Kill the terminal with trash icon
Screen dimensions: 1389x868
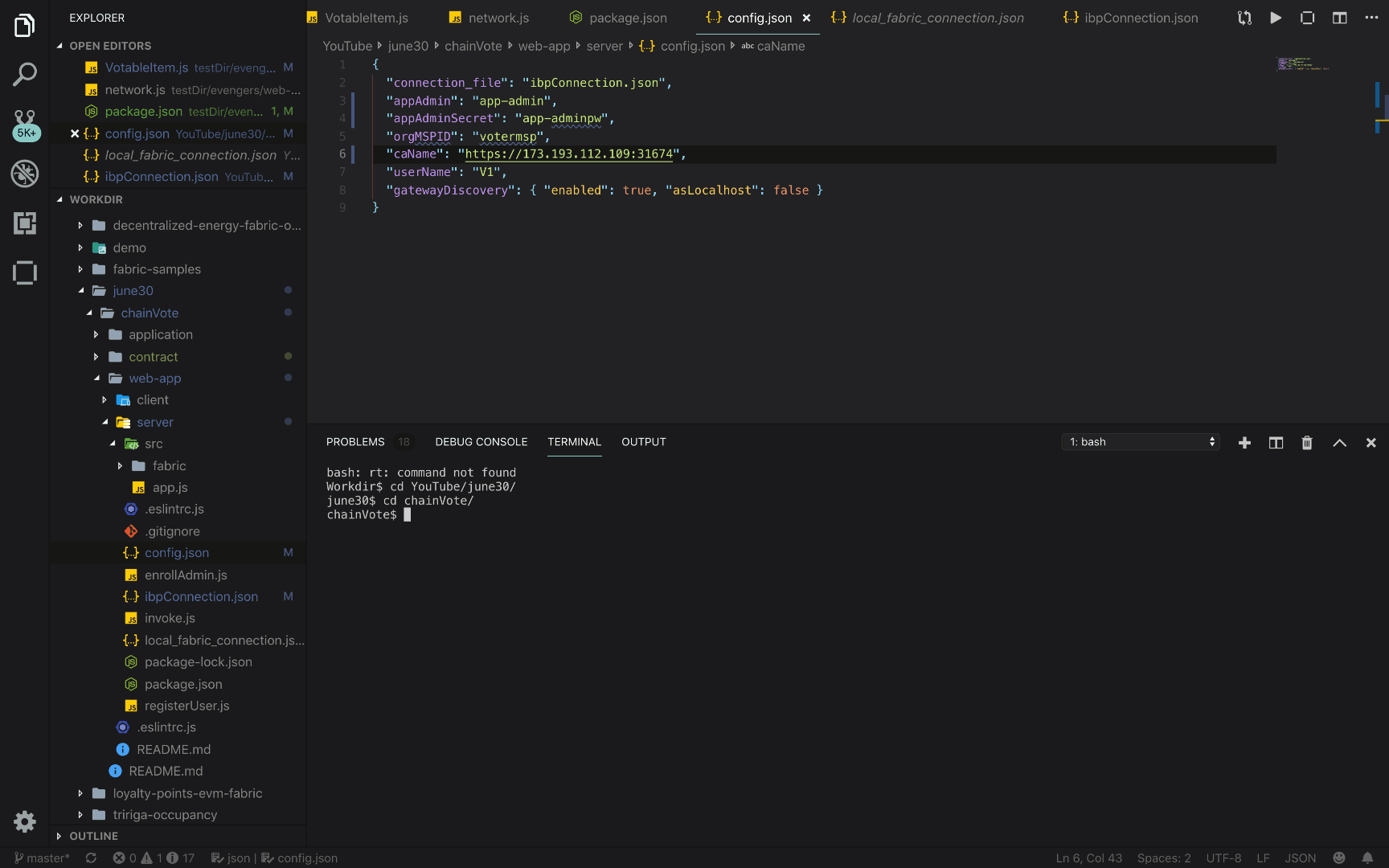[1307, 443]
